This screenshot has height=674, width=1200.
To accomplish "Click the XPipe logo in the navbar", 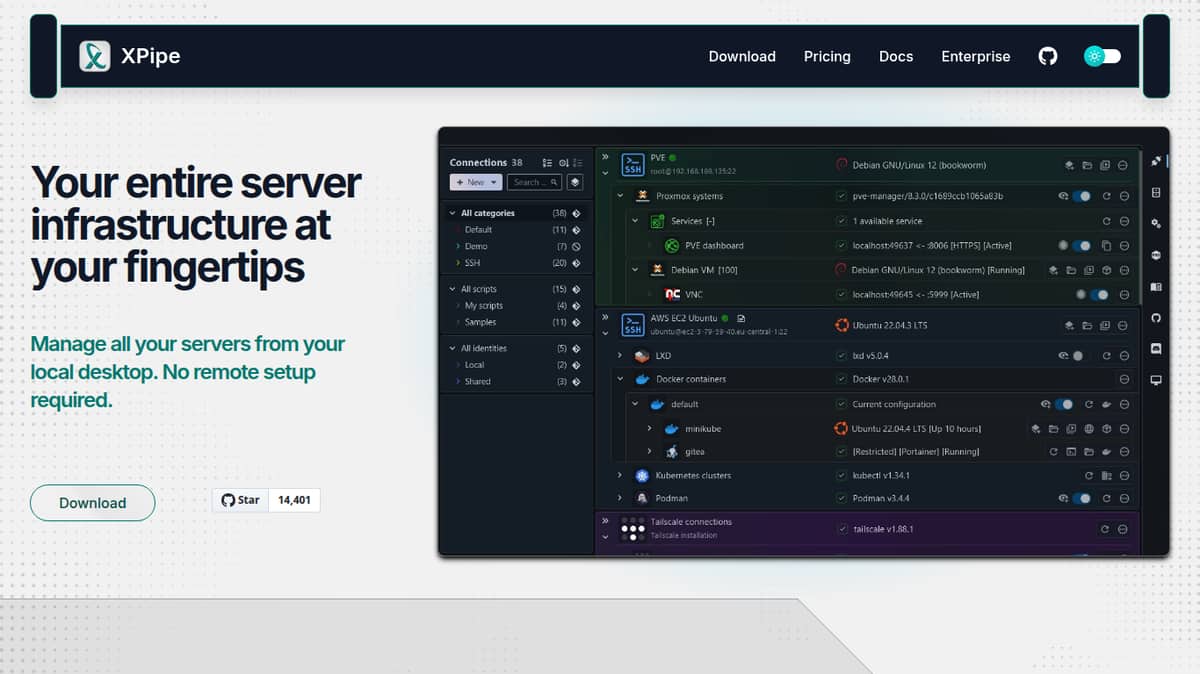I will (x=95, y=57).
